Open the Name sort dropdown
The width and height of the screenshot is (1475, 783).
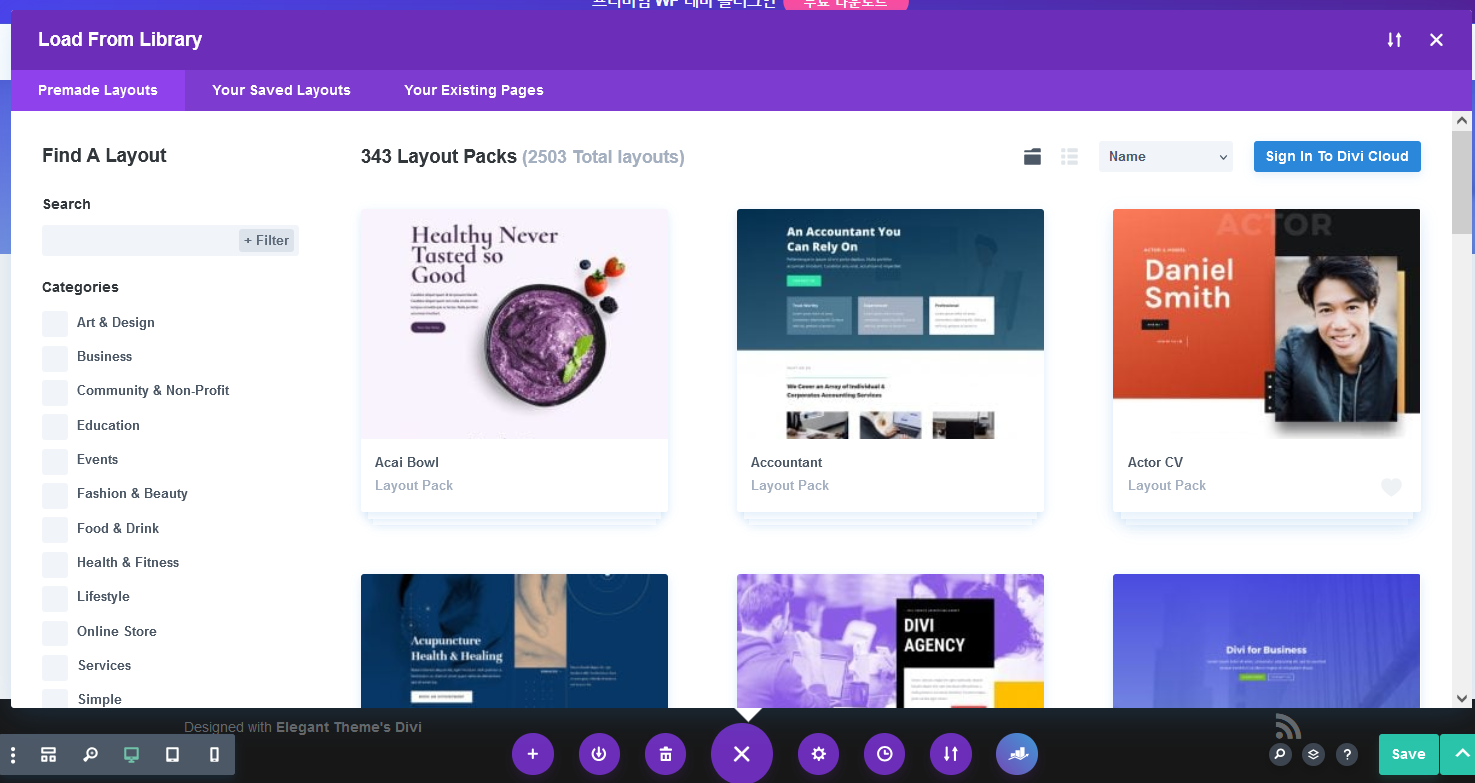(x=1166, y=156)
